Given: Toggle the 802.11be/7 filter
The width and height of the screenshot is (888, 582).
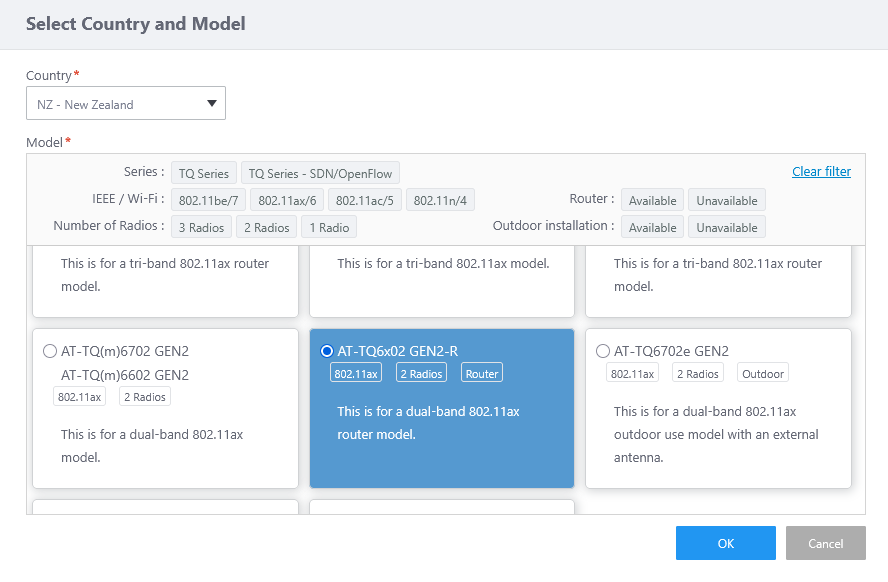Looking at the screenshot, I should pos(208,200).
